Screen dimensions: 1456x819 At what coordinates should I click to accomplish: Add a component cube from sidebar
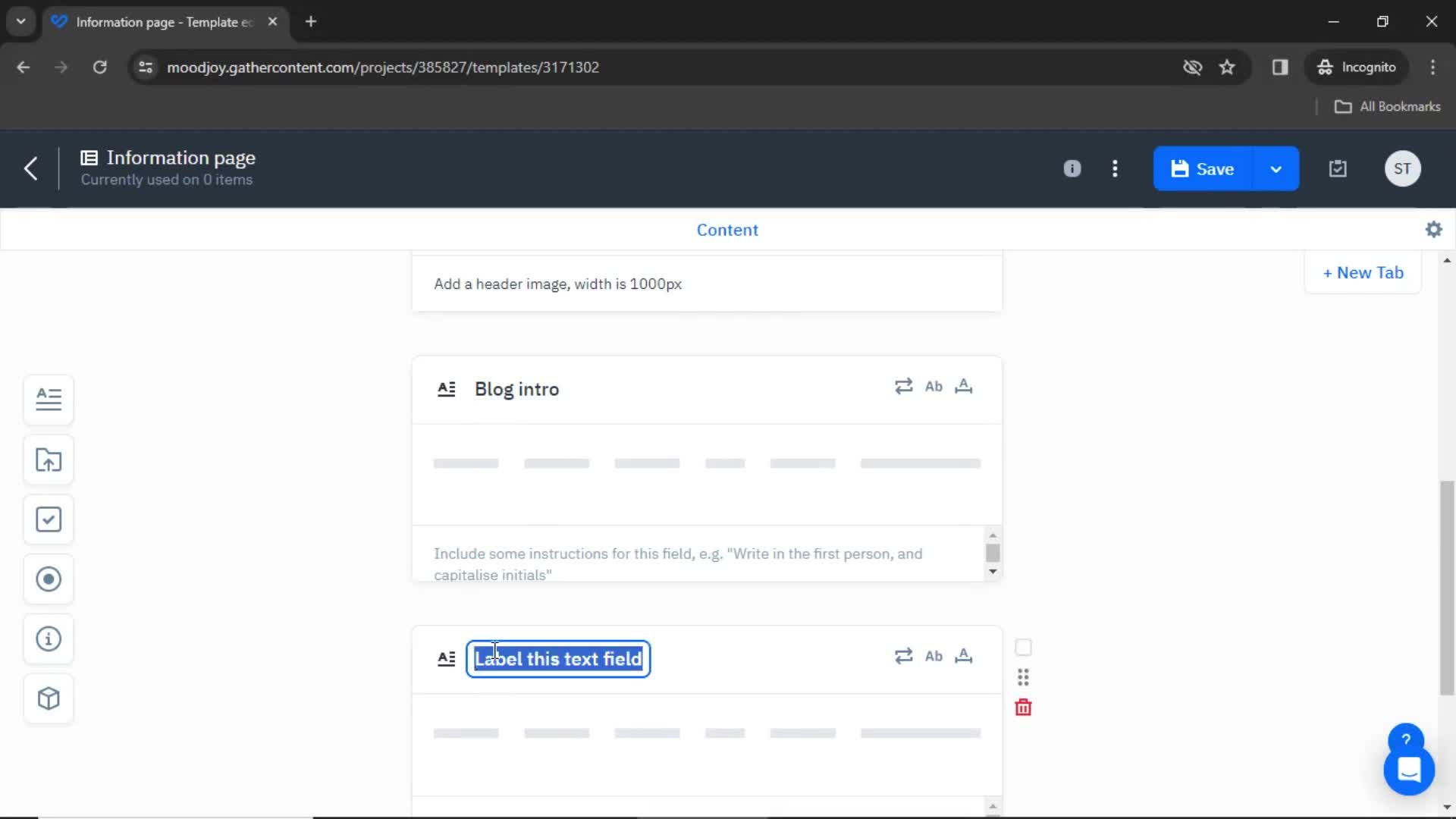pos(49,698)
